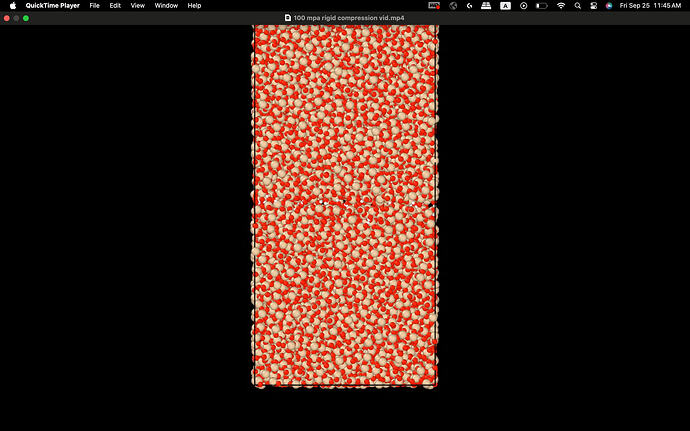Click the screen recording status icon with red dot
690x431 pixels.
click(434, 6)
